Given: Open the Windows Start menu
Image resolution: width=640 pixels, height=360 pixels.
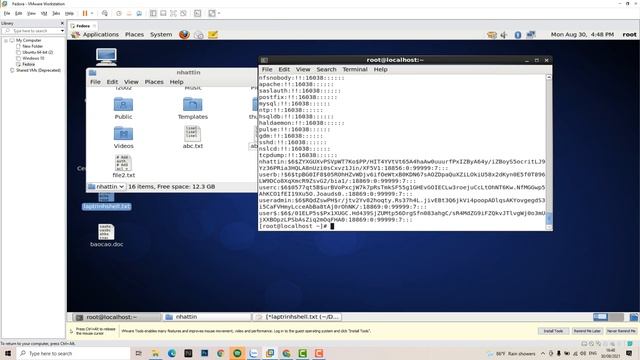Looking at the screenshot, I should click(8, 353).
